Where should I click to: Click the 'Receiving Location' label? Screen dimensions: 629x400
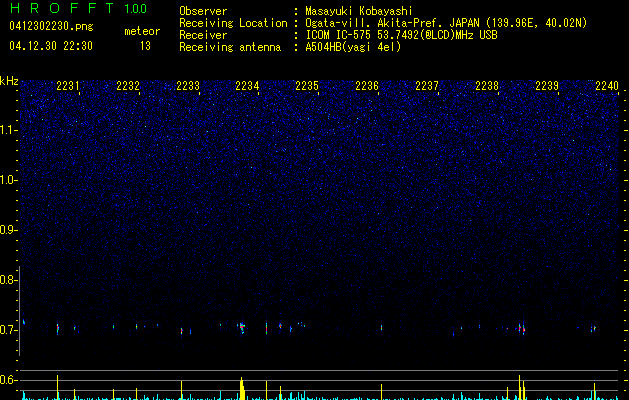click(233, 23)
